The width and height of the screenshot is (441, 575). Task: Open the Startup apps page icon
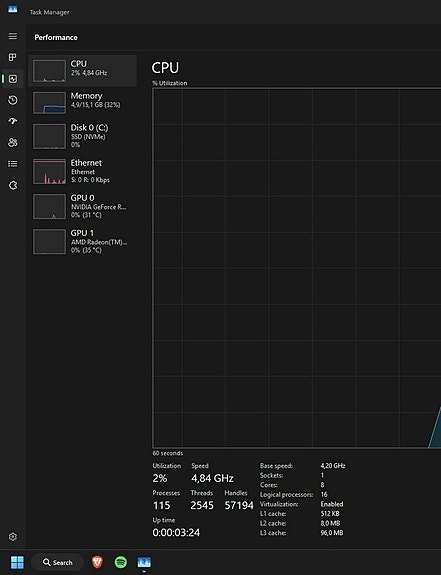tap(13, 121)
